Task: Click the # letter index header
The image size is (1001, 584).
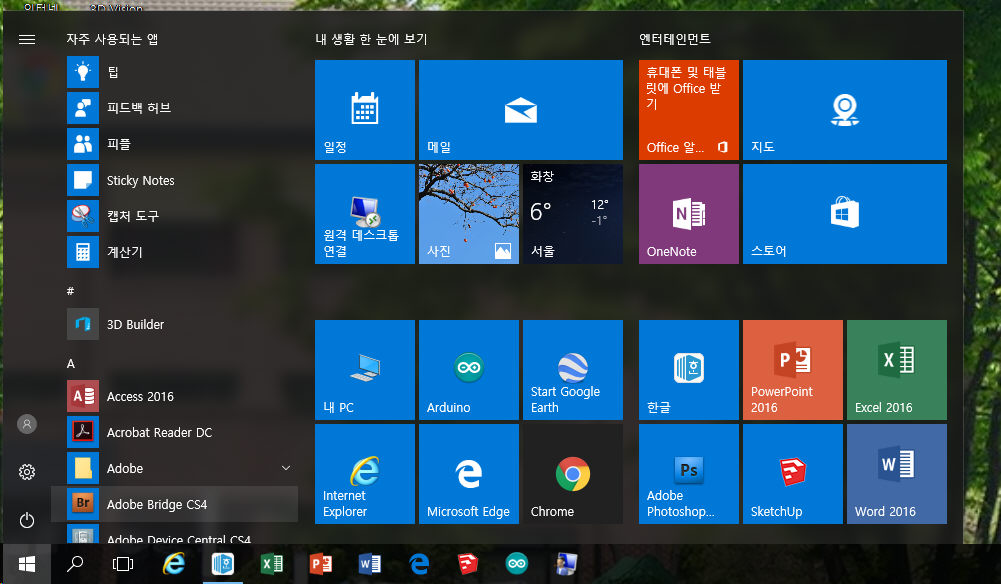Action: [70, 291]
